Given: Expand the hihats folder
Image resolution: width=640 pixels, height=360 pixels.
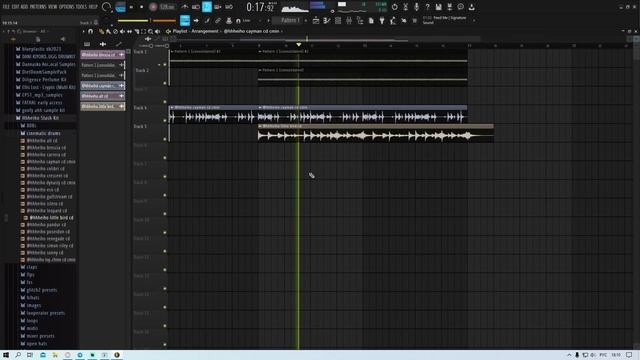Looking at the screenshot, I should coord(30,298).
